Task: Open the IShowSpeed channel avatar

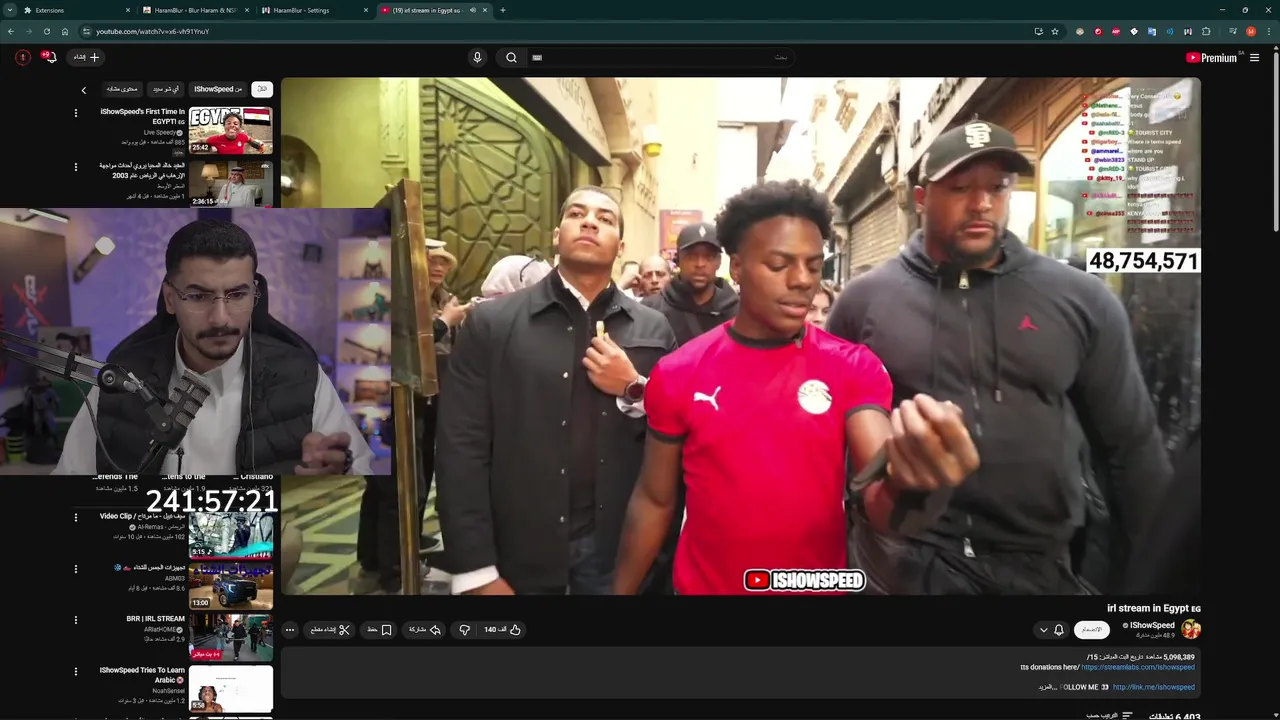Action: coord(1190,629)
